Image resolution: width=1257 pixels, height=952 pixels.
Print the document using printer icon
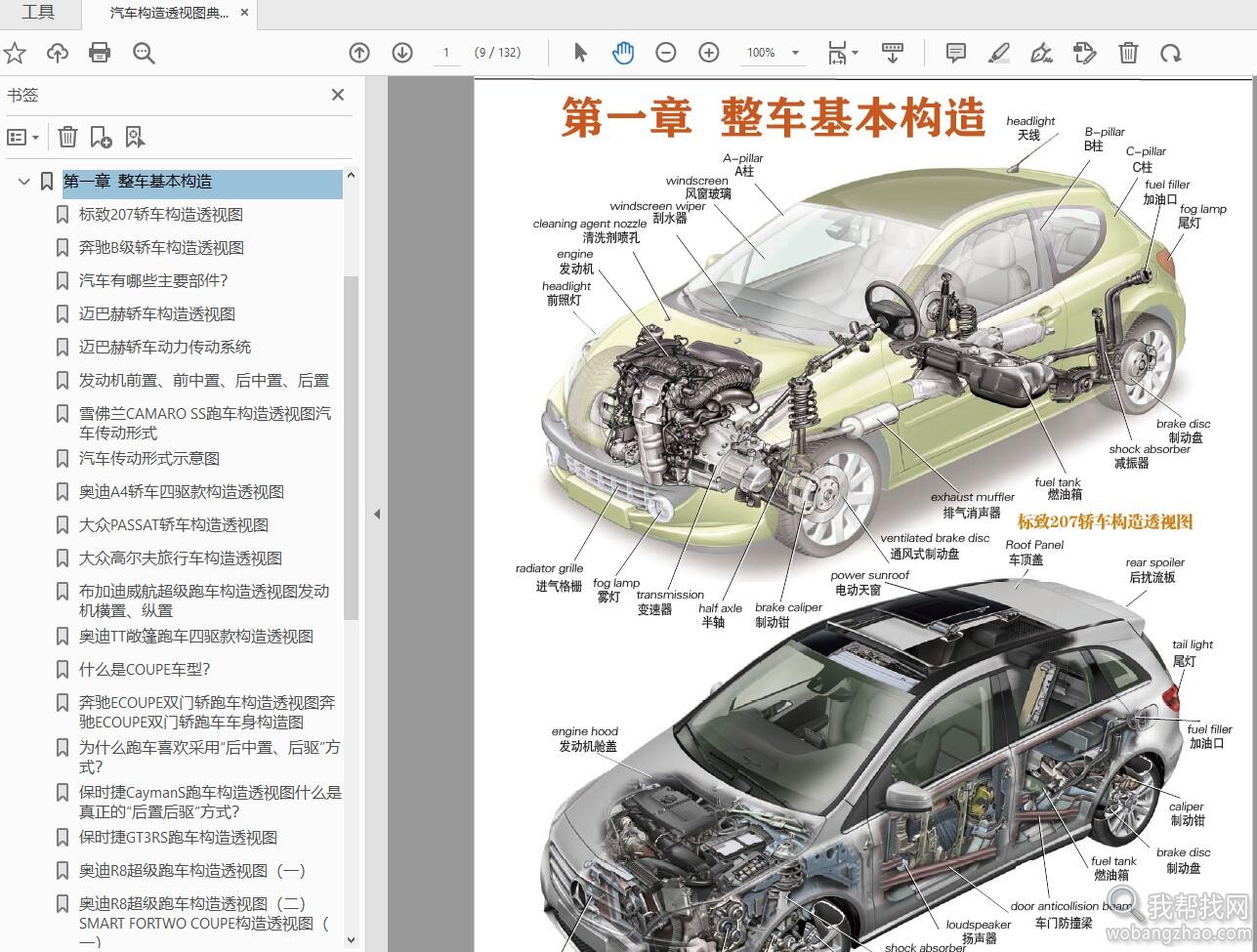tap(100, 53)
